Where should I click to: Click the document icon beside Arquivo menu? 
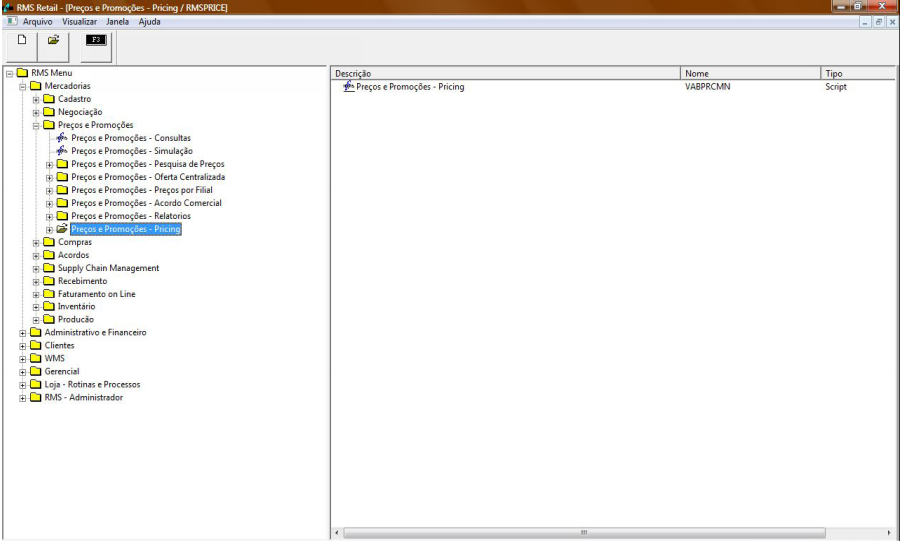tap(11, 22)
